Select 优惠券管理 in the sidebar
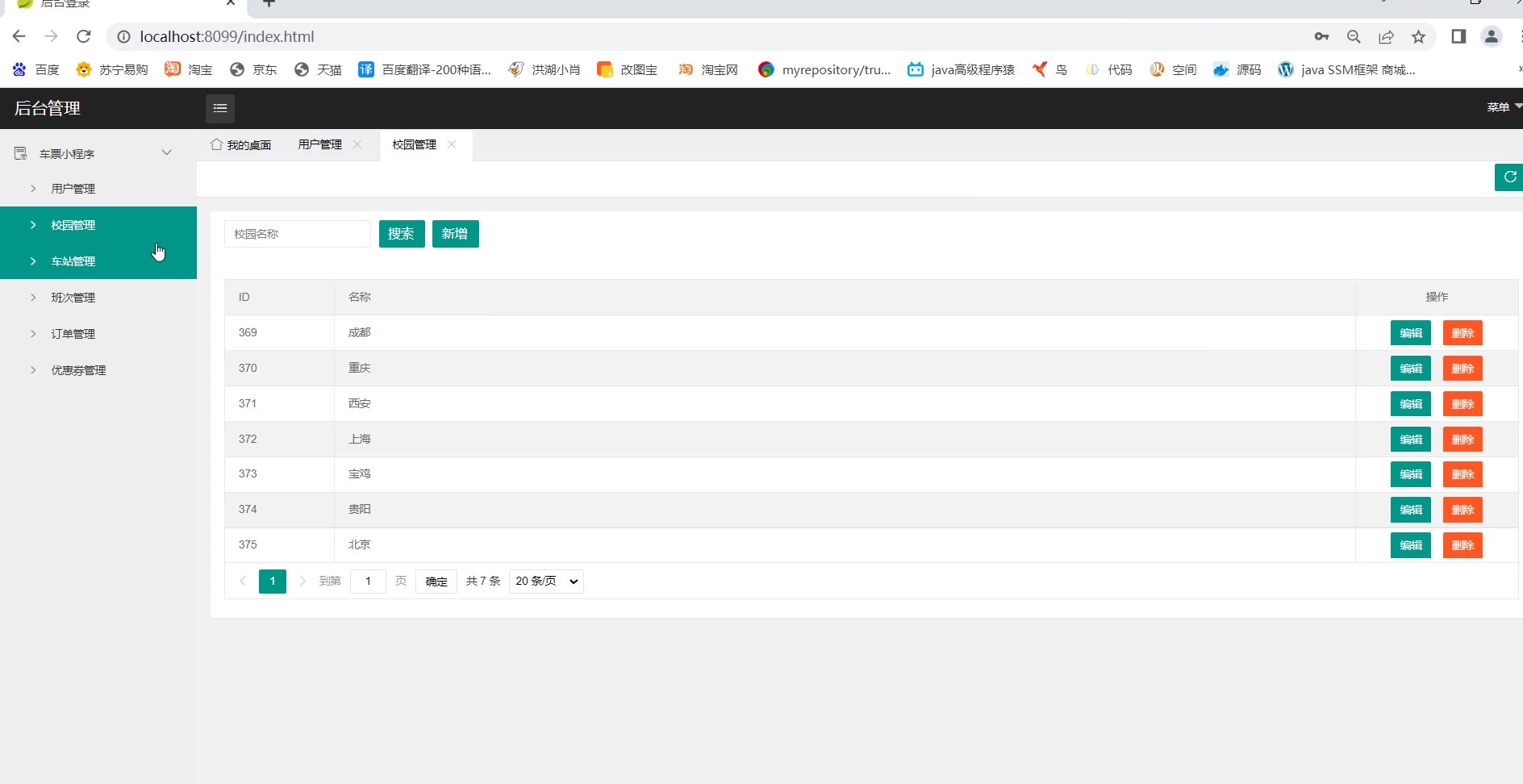Screen dimensions: 1523x784 click(98, 370)
